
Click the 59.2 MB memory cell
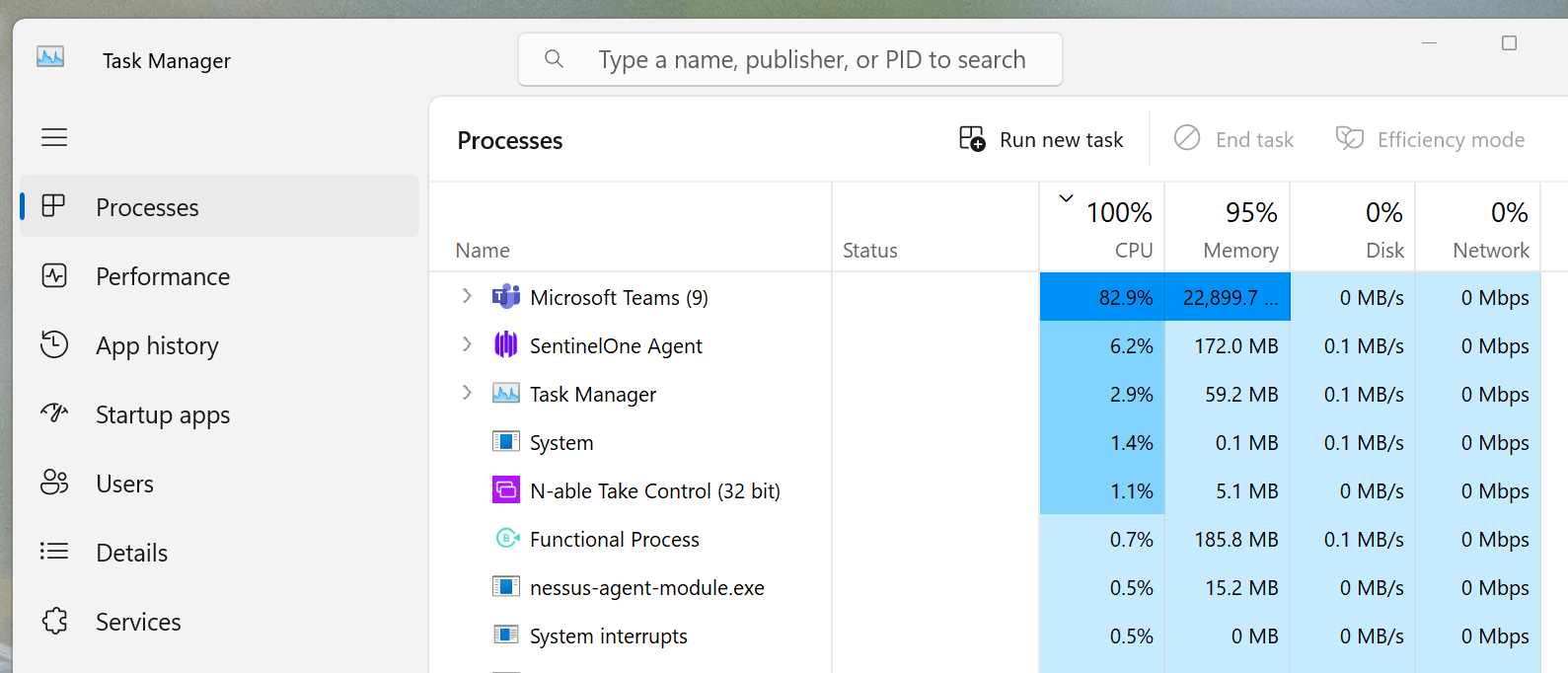(x=1228, y=394)
